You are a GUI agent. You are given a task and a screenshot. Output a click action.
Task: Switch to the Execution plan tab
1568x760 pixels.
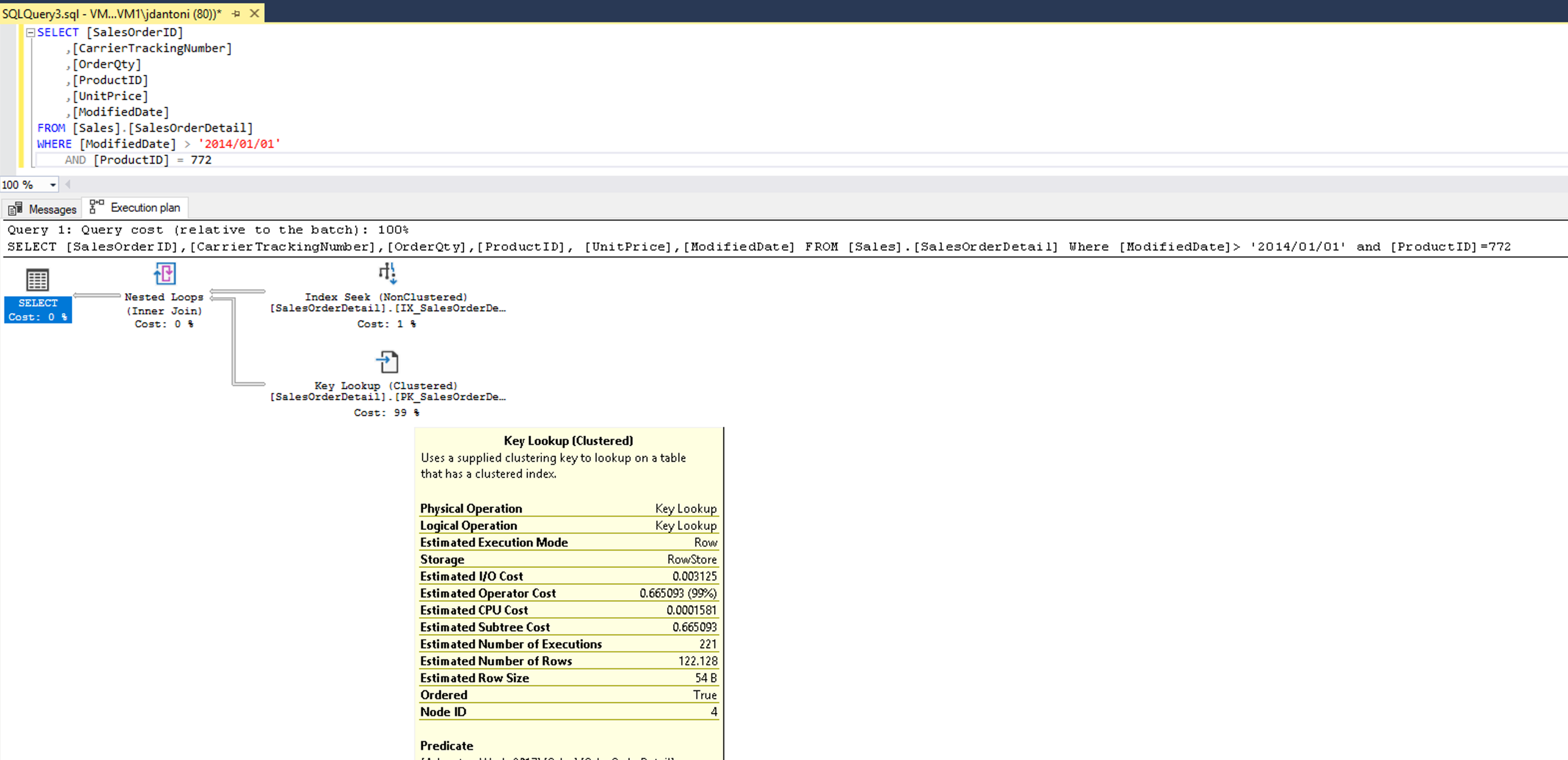click(x=145, y=208)
